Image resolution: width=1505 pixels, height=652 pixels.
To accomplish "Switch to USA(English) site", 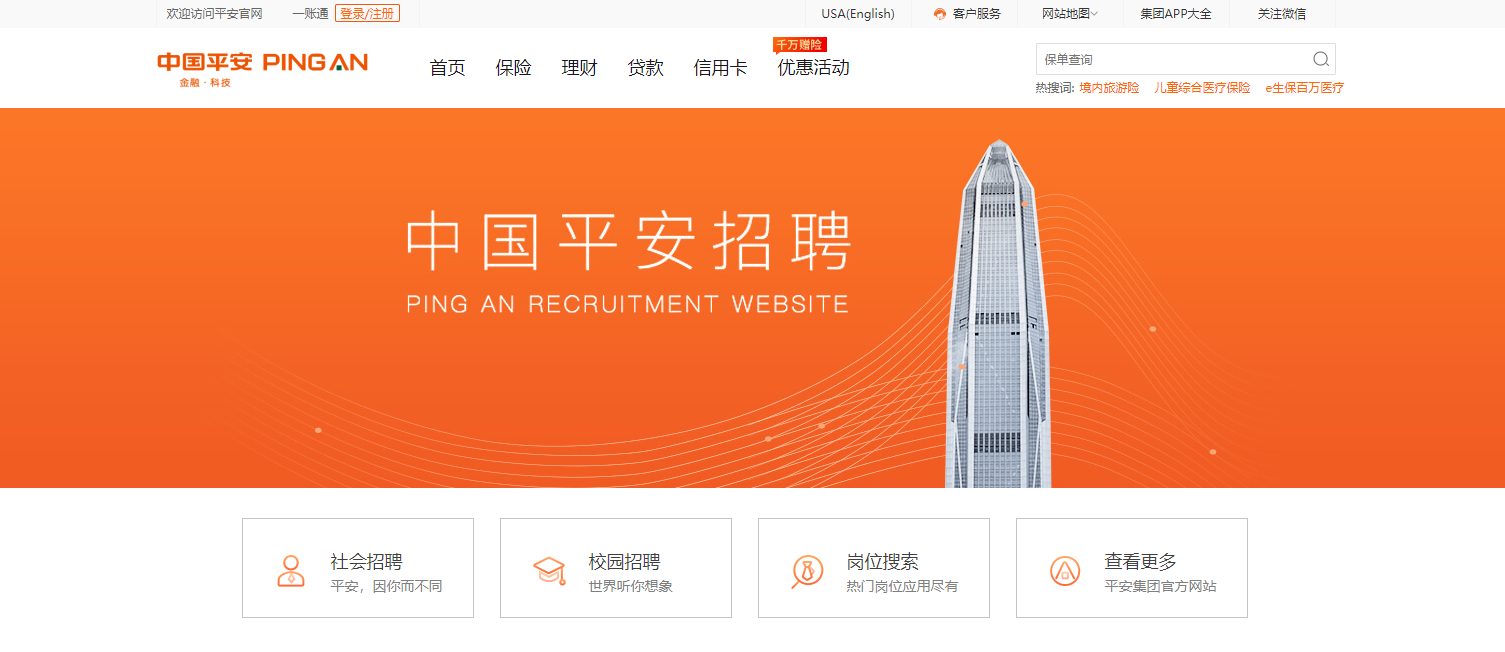I will coord(858,14).
